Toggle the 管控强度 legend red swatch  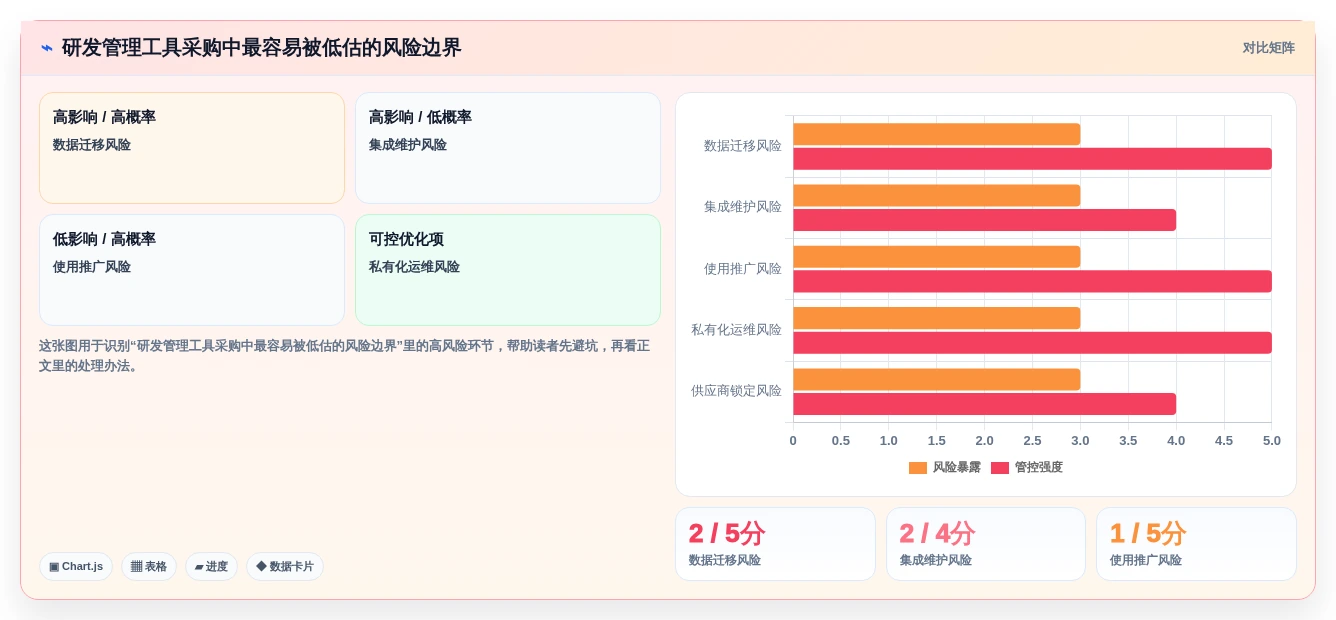(x=1000, y=468)
